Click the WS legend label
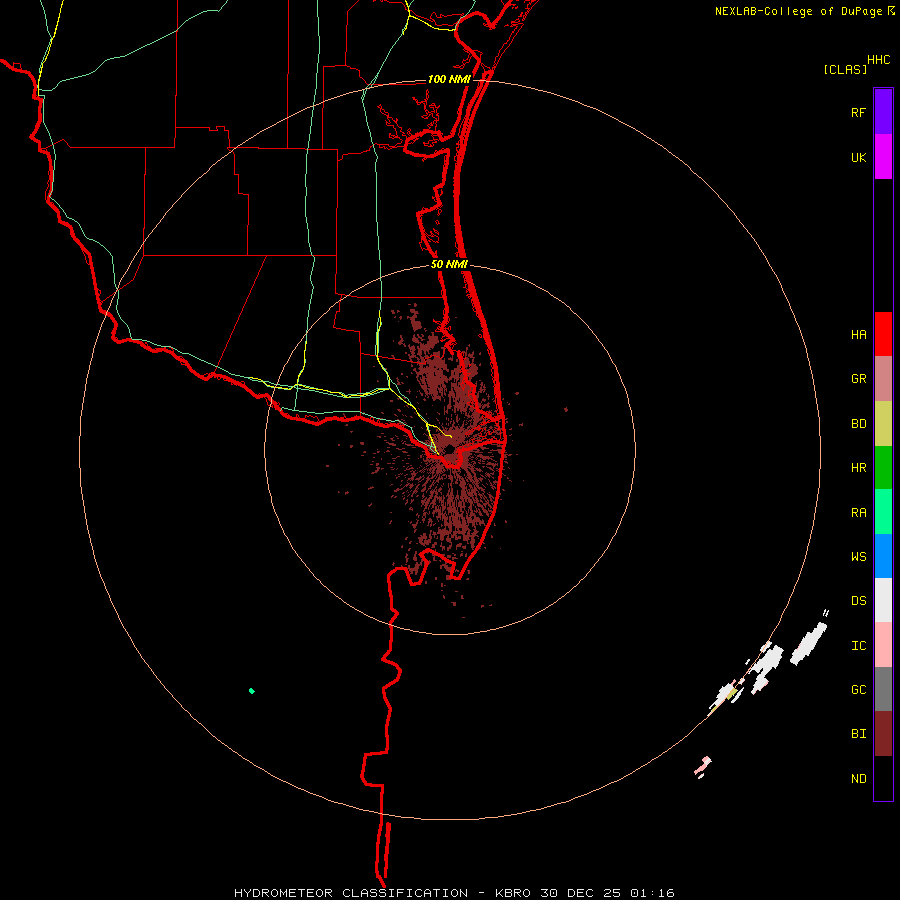900x900 pixels. coord(858,556)
